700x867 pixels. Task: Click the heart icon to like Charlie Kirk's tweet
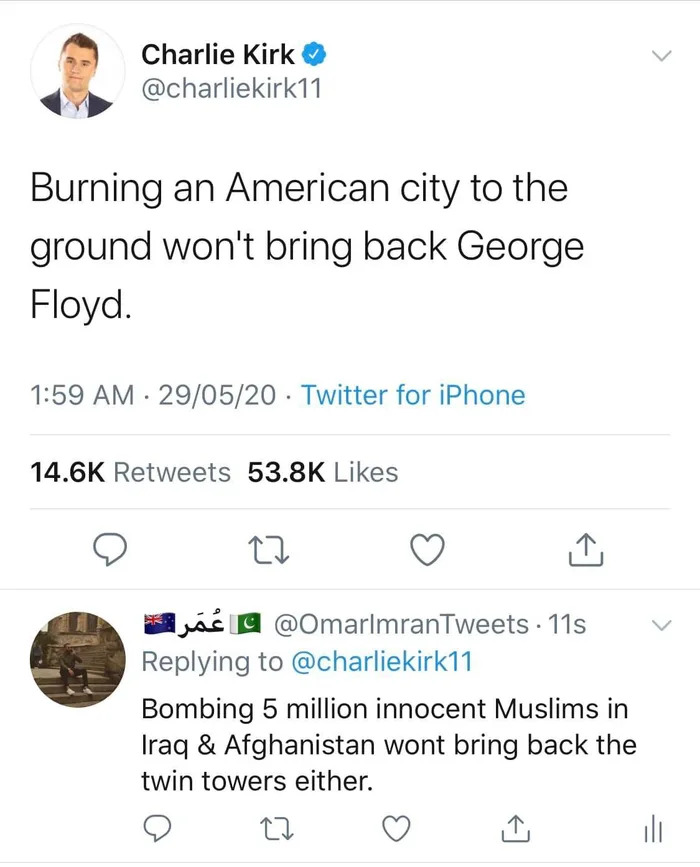click(x=427, y=548)
